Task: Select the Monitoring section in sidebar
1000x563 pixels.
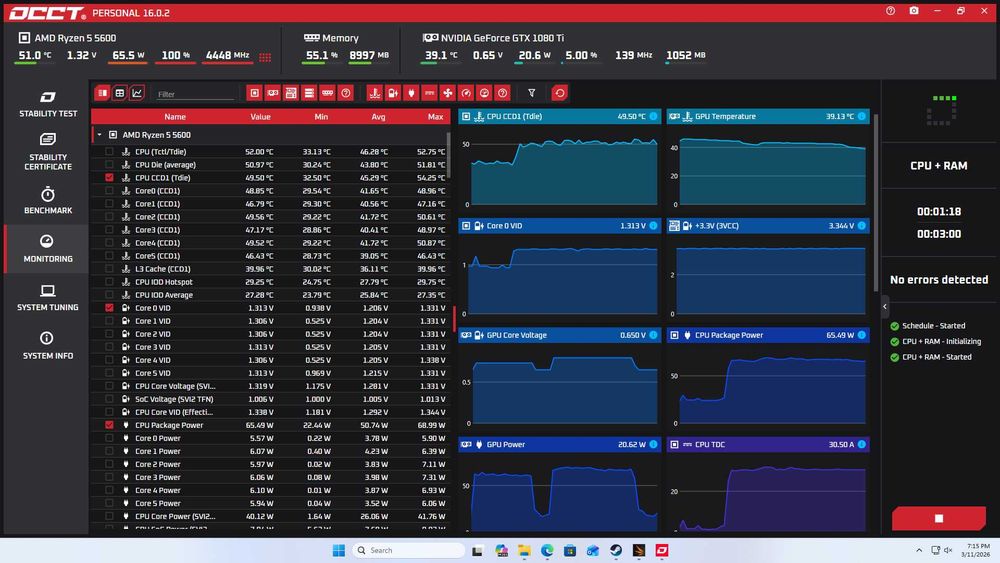Action: (x=48, y=249)
